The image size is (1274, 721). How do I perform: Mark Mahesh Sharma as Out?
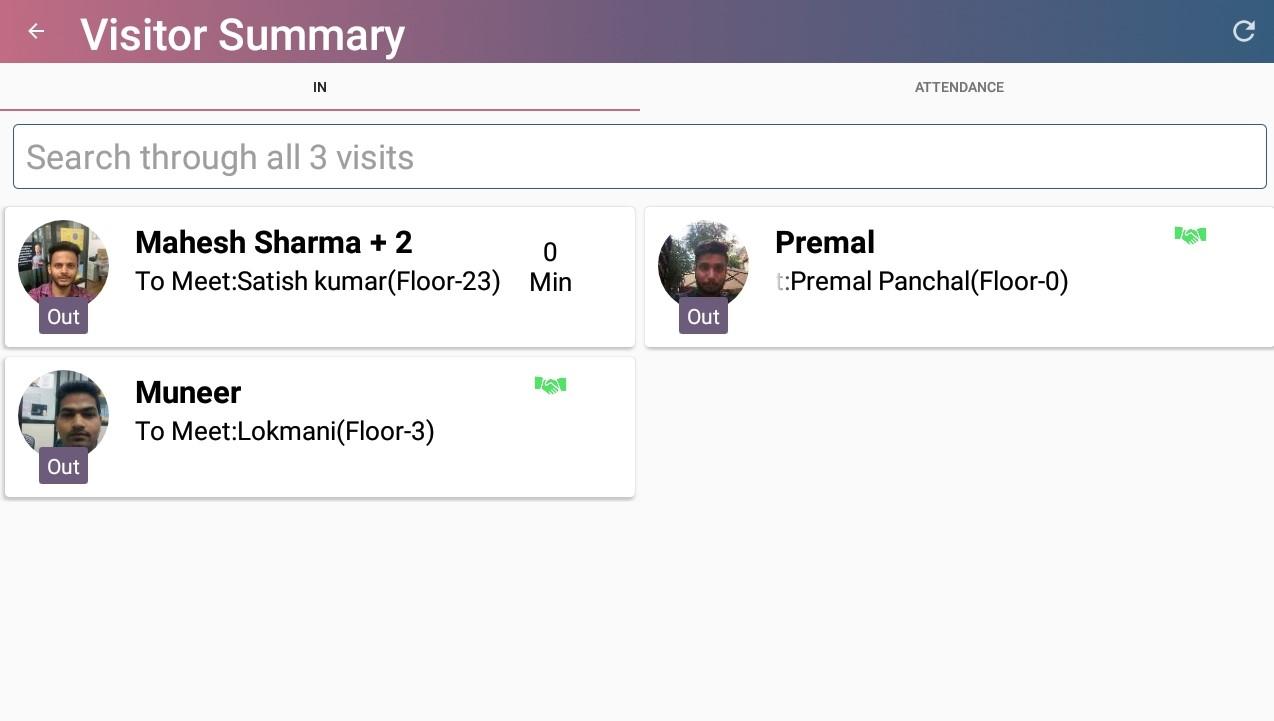click(x=63, y=317)
